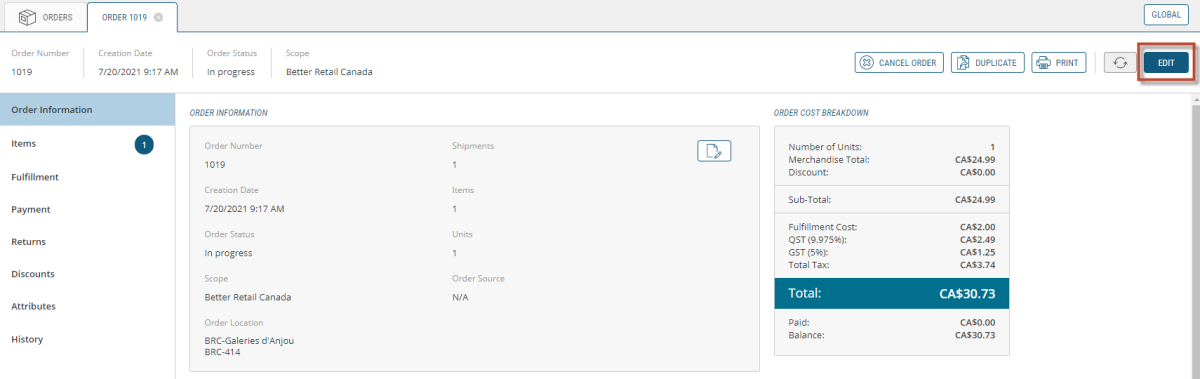
Task: Go to the Fulfillment section
Action: pyautogui.click(x=87, y=177)
